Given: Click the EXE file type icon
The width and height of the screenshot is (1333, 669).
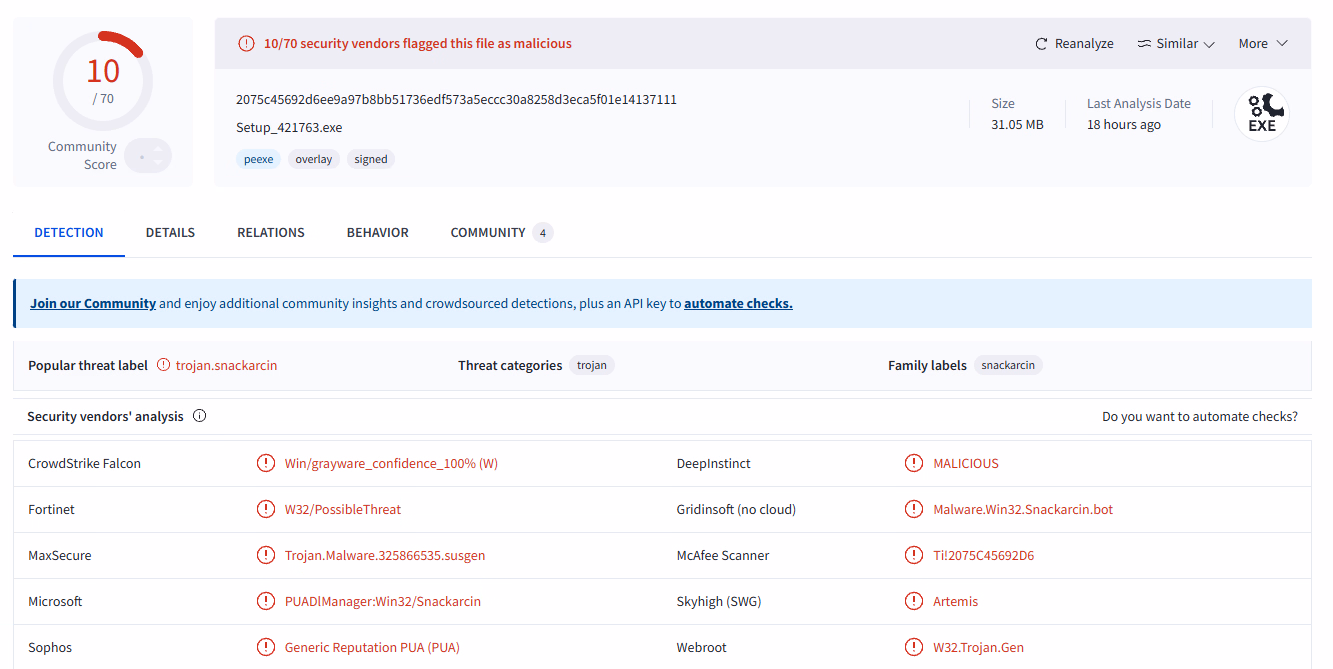Looking at the screenshot, I should (x=1261, y=115).
